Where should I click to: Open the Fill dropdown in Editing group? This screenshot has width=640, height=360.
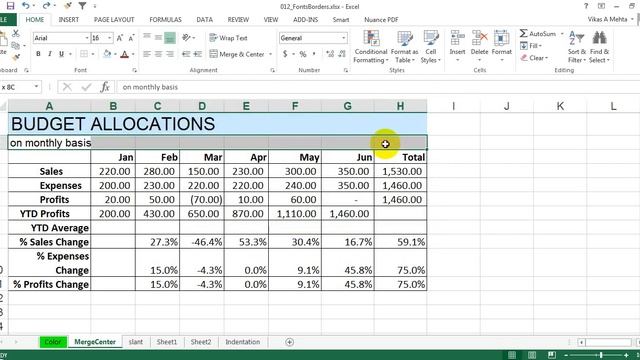[x=531, y=46]
